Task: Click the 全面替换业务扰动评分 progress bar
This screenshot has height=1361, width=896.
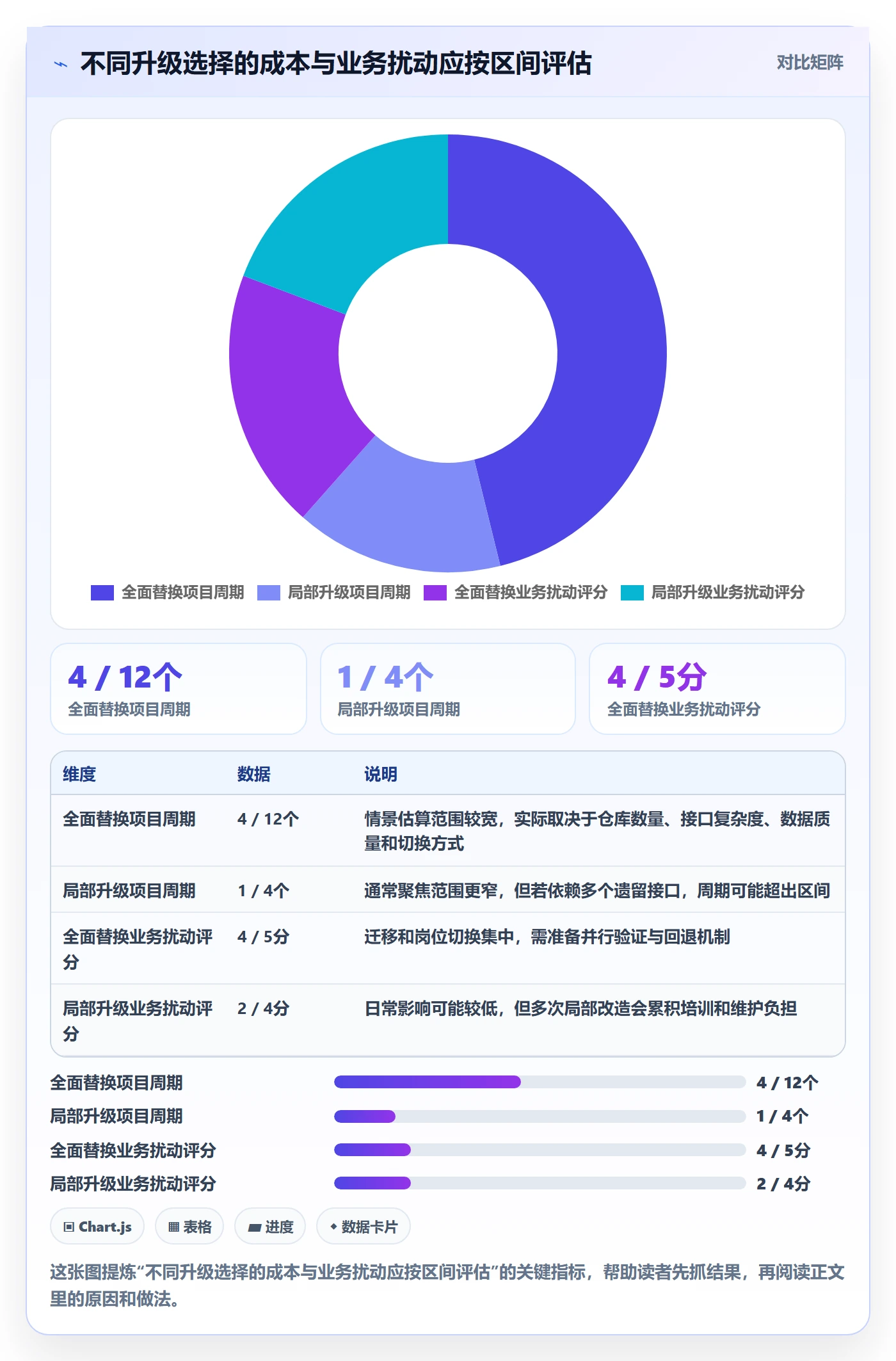Action: click(x=540, y=1150)
